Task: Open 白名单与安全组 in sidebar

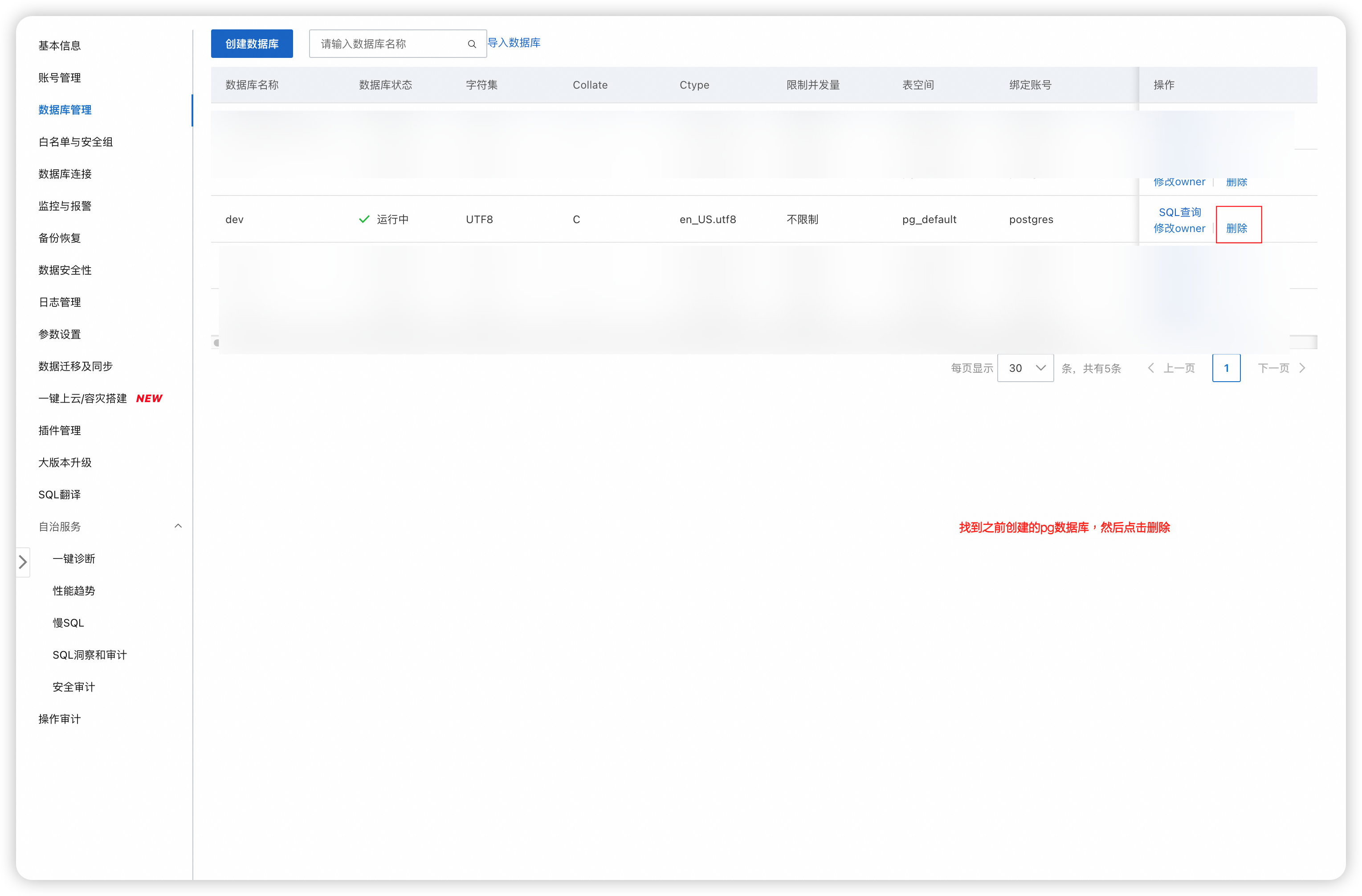Action: (x=76, y=142)
